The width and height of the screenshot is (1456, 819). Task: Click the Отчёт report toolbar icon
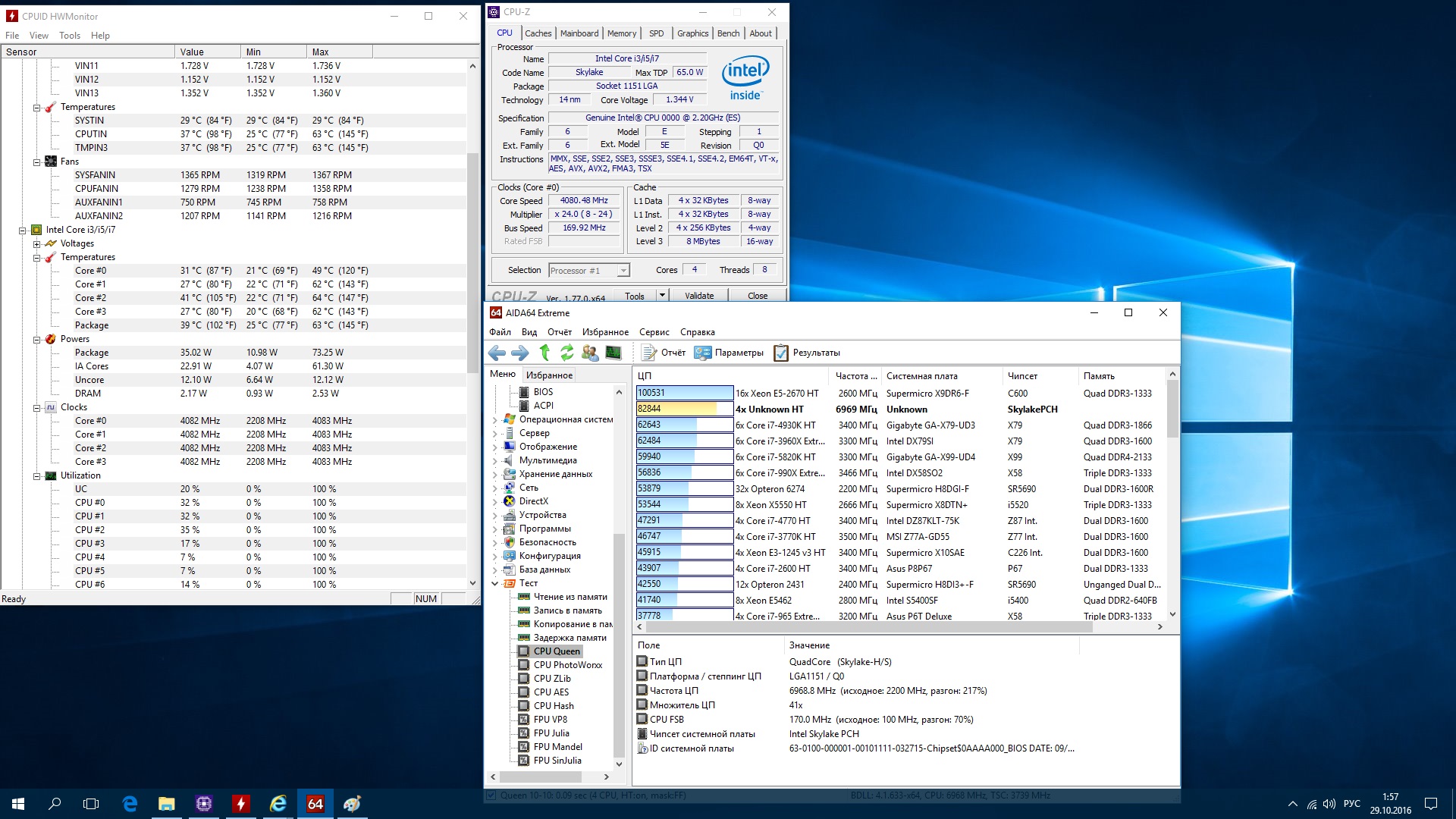(649, 353)
